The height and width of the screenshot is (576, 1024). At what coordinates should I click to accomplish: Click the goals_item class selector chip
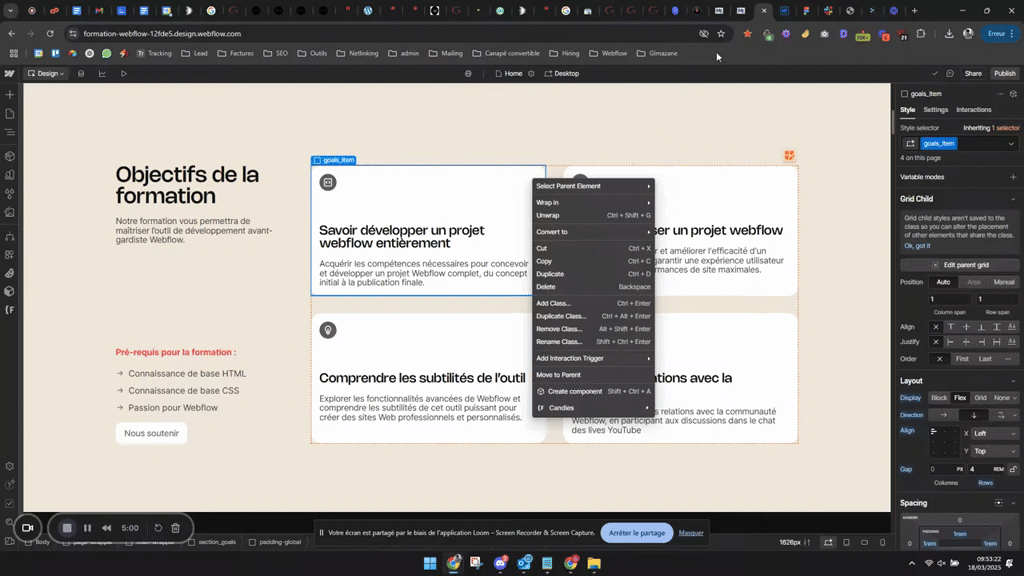(938, 144)
